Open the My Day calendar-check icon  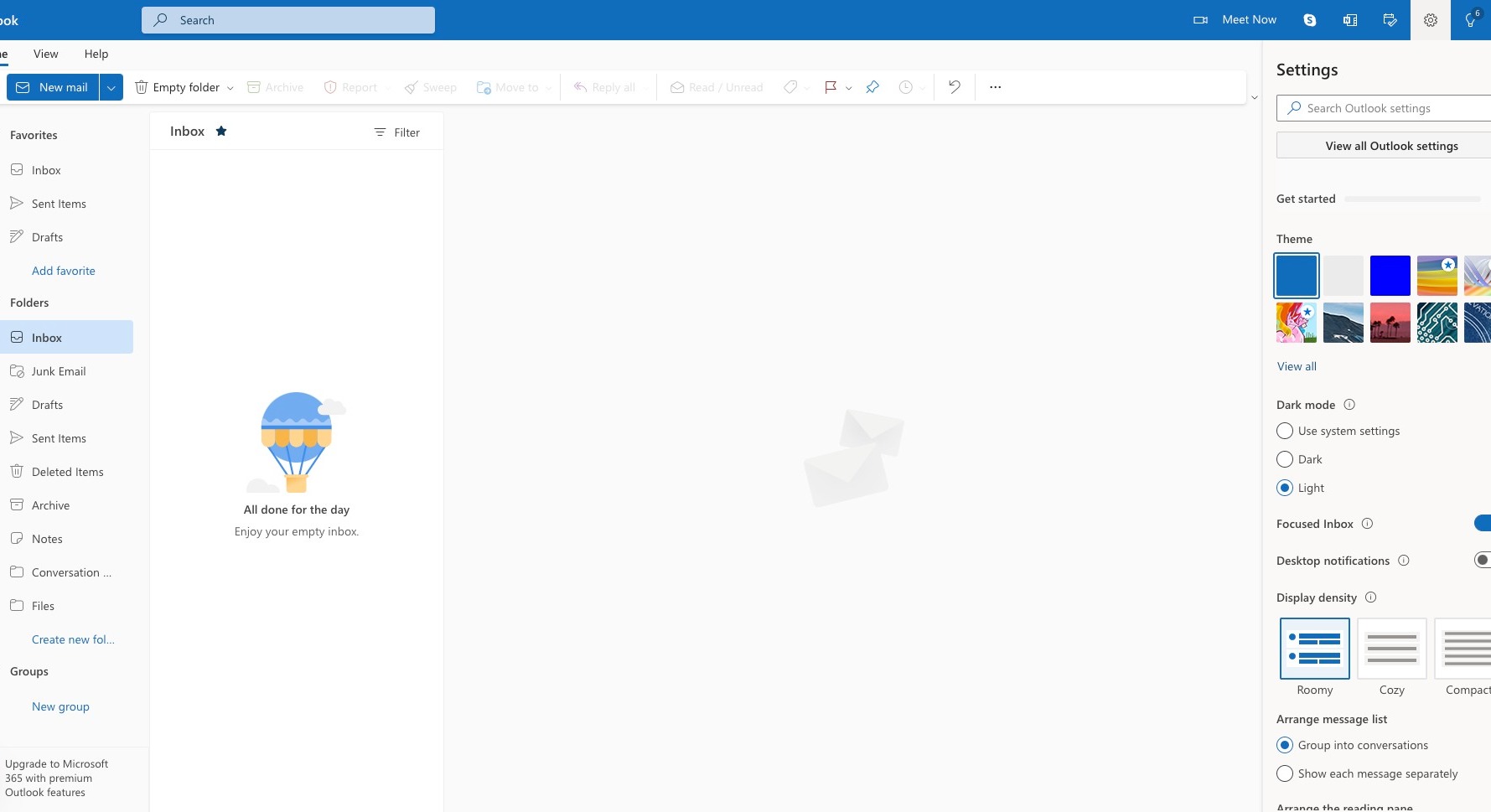click(1390, 20)
